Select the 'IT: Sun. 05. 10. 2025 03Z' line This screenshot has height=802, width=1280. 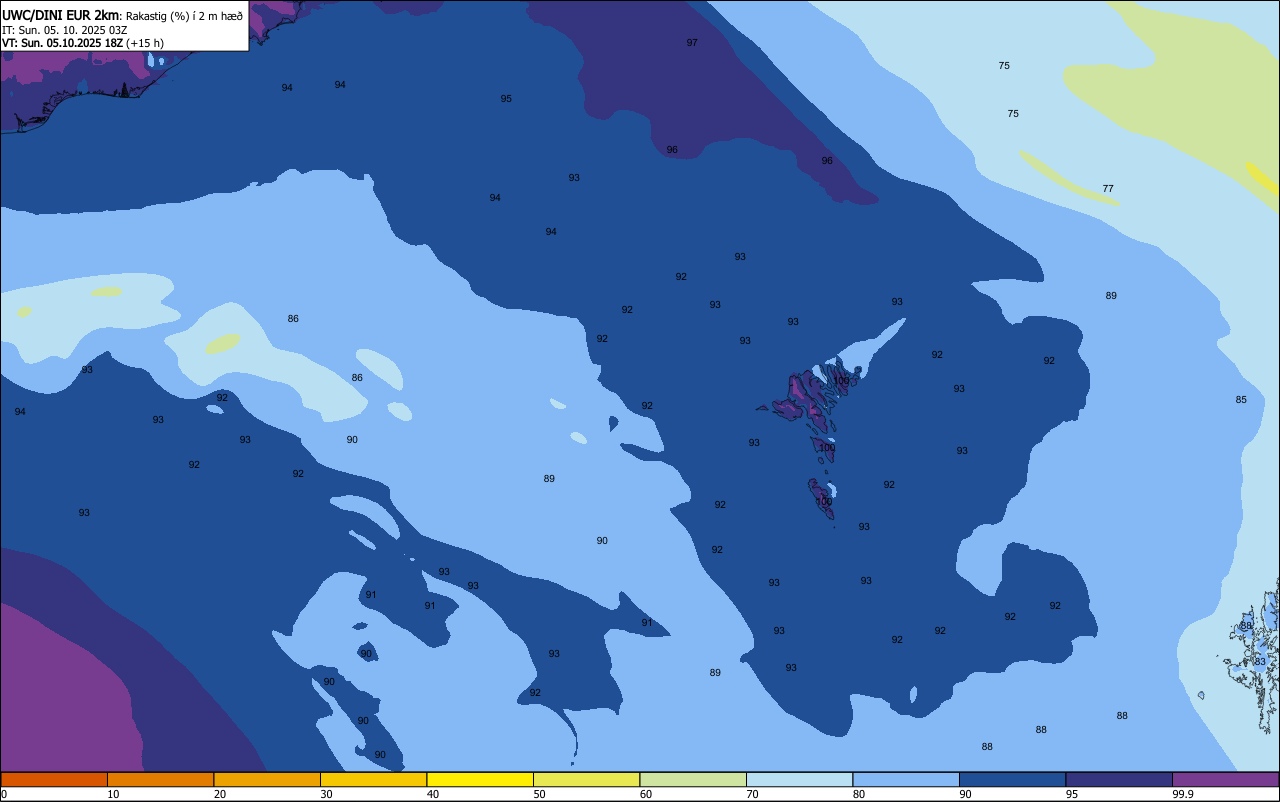(x=65, y=30)
